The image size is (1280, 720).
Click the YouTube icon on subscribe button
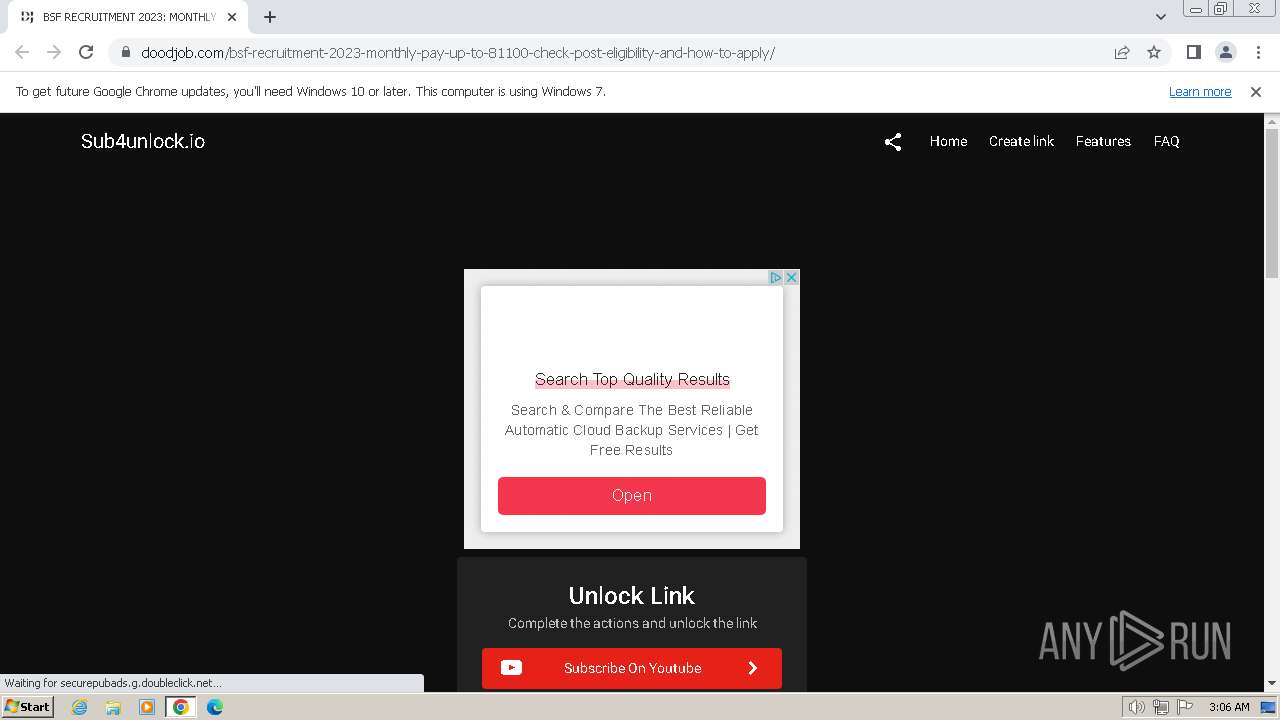point(511,668)
